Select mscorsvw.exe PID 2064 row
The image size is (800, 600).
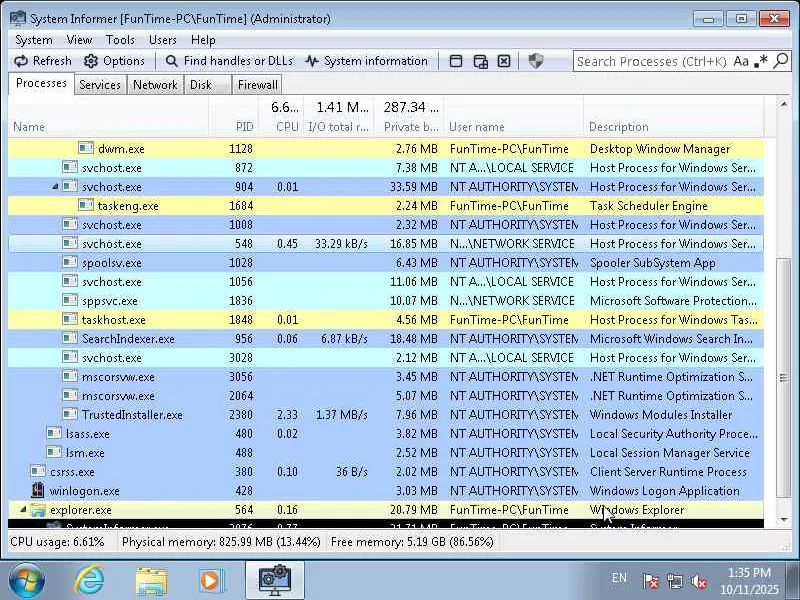coord(386,395)
